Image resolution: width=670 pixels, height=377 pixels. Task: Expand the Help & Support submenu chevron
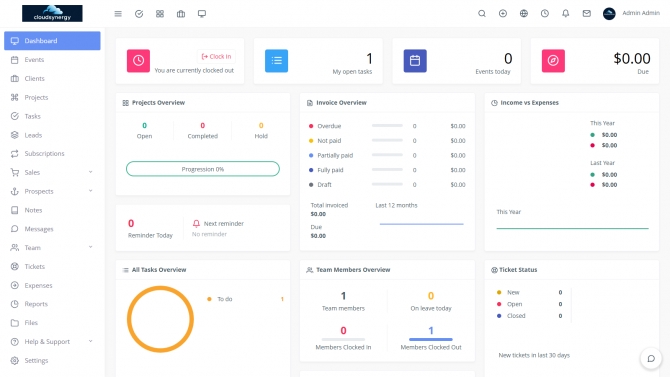coord(91,342)
